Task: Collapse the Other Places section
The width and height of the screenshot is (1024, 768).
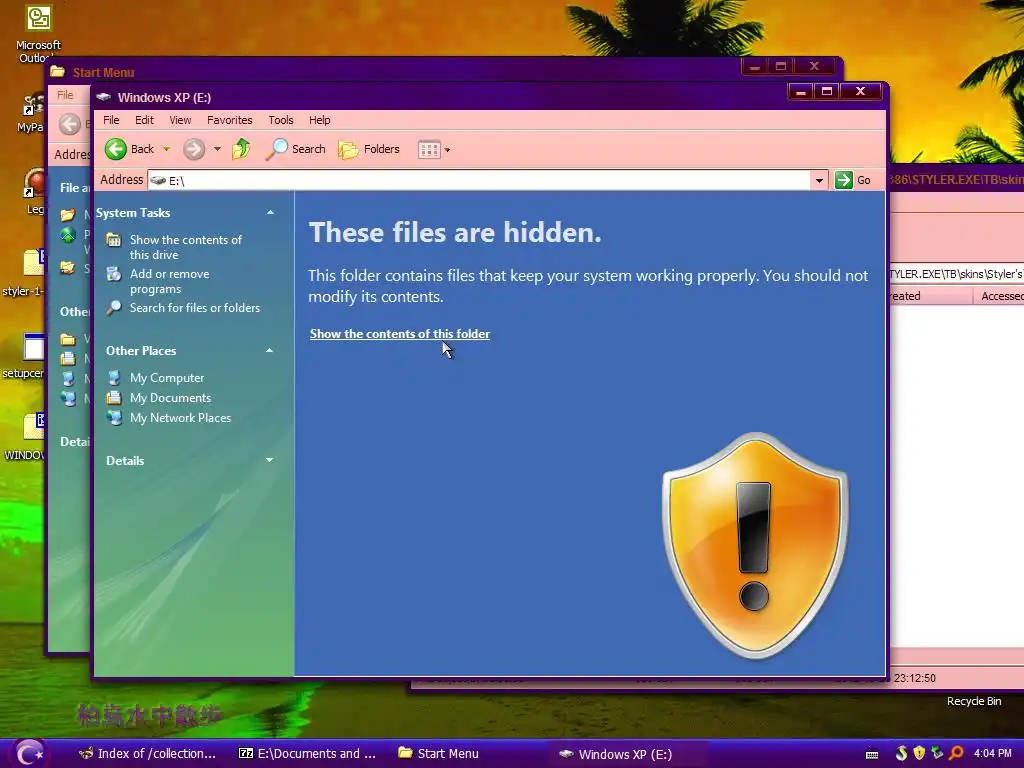Action: (x=269, y=351)
